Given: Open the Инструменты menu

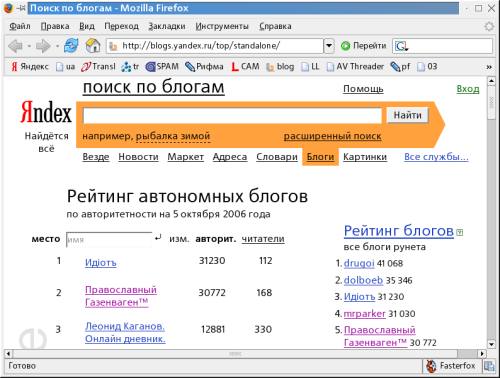Looking at the screenshot, I should [222, 26].
